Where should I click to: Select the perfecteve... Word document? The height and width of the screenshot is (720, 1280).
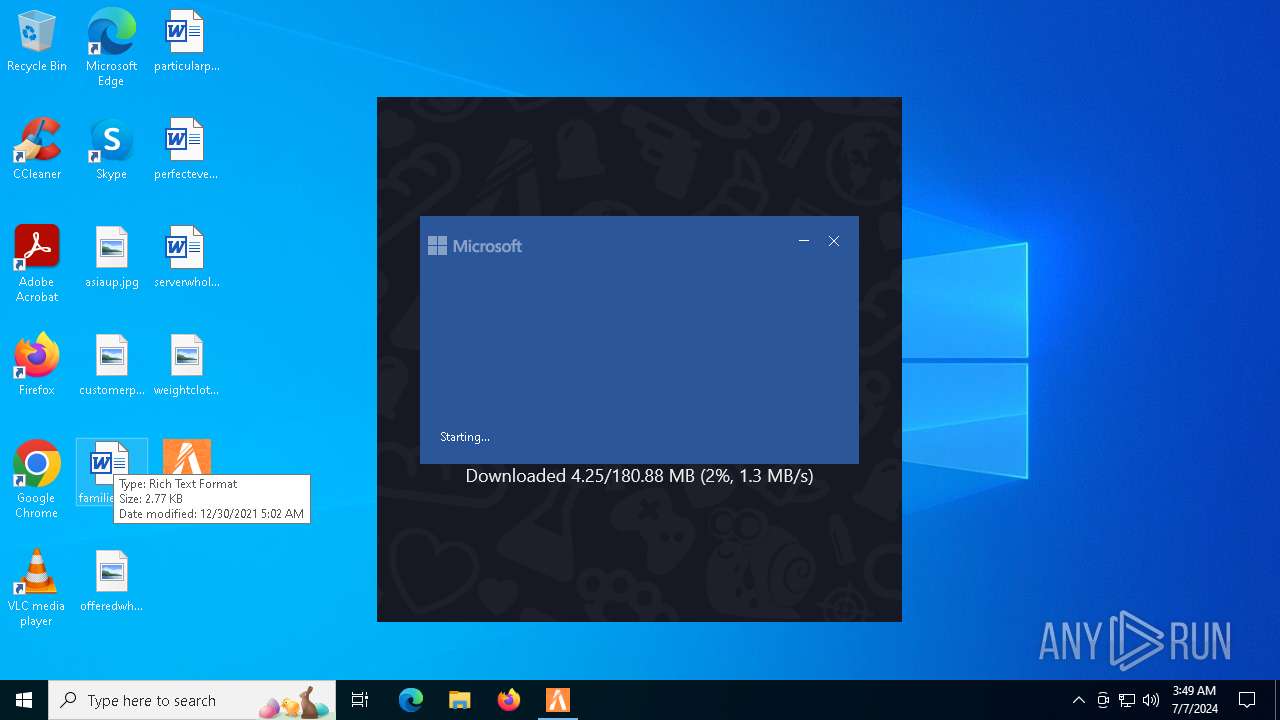(x=186, y=149)
